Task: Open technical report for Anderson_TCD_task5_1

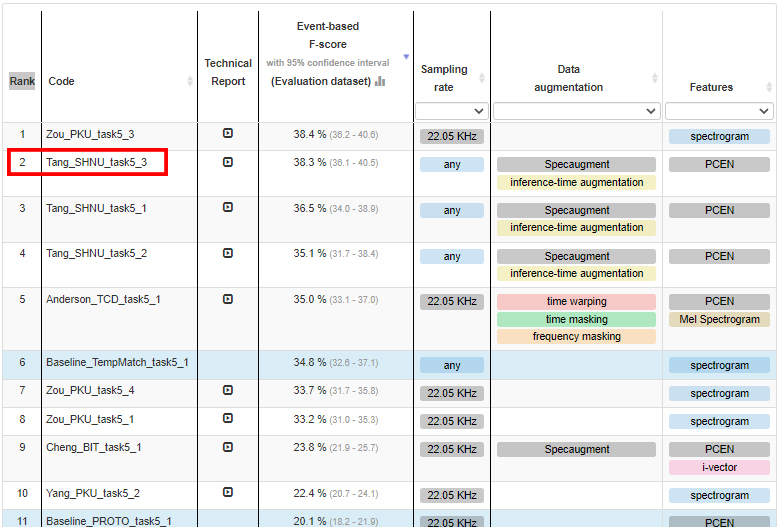Action: pyautogui.click(x=228, y=299)
